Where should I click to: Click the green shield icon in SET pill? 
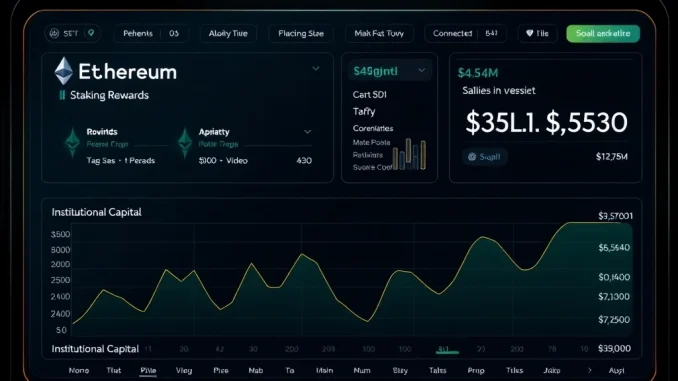coord(91,33)
